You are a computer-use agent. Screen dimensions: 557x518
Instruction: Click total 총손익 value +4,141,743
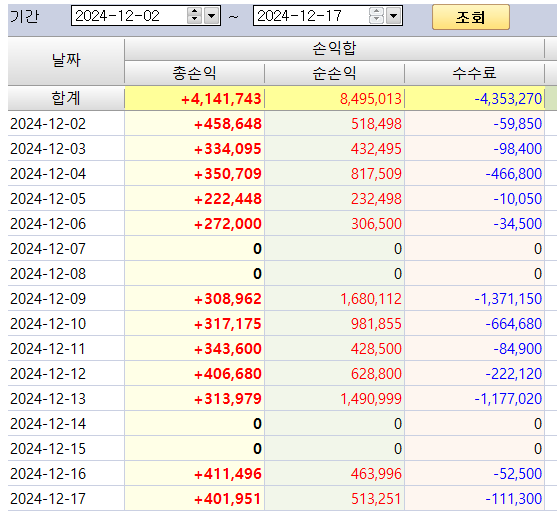[221, 99]
